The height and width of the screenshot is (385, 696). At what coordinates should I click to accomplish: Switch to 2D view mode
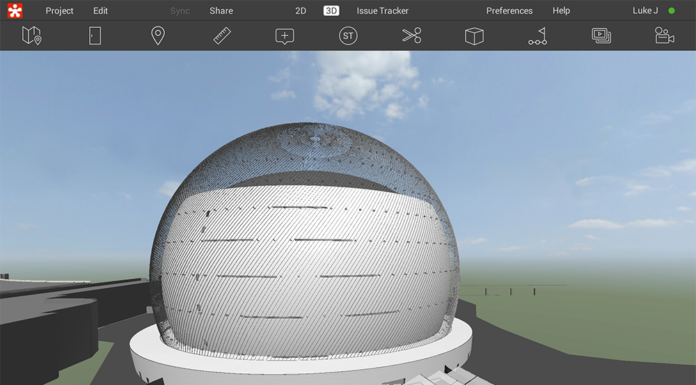click(301, 11)
